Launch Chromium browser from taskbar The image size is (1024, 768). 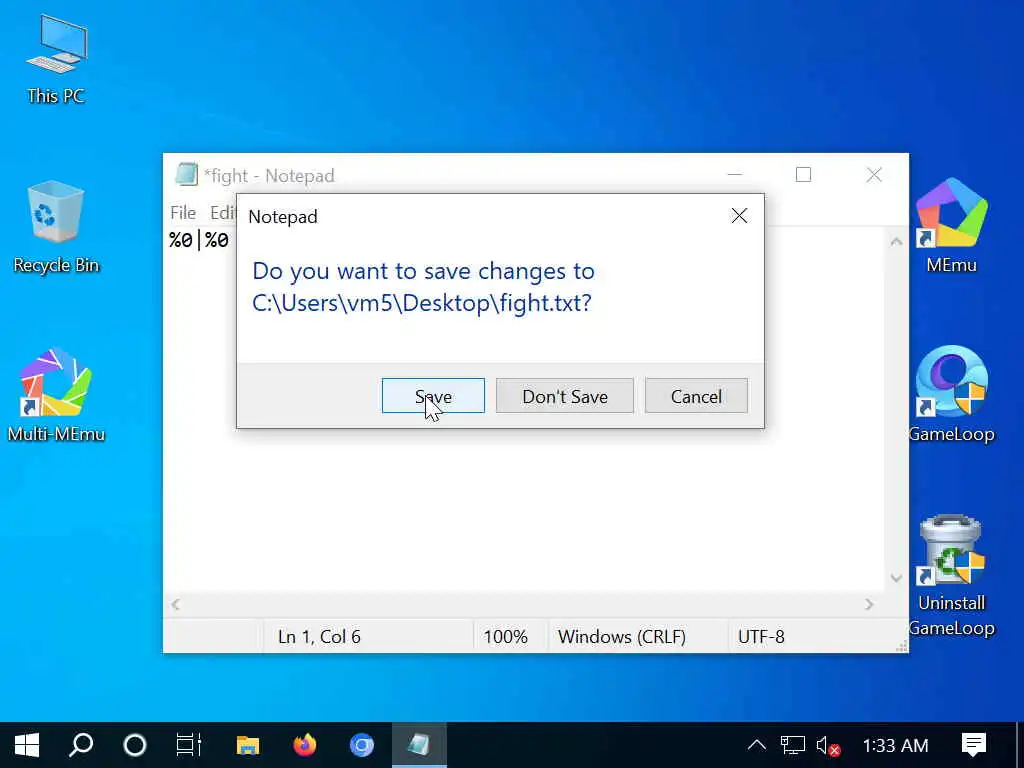coord(361,745)
